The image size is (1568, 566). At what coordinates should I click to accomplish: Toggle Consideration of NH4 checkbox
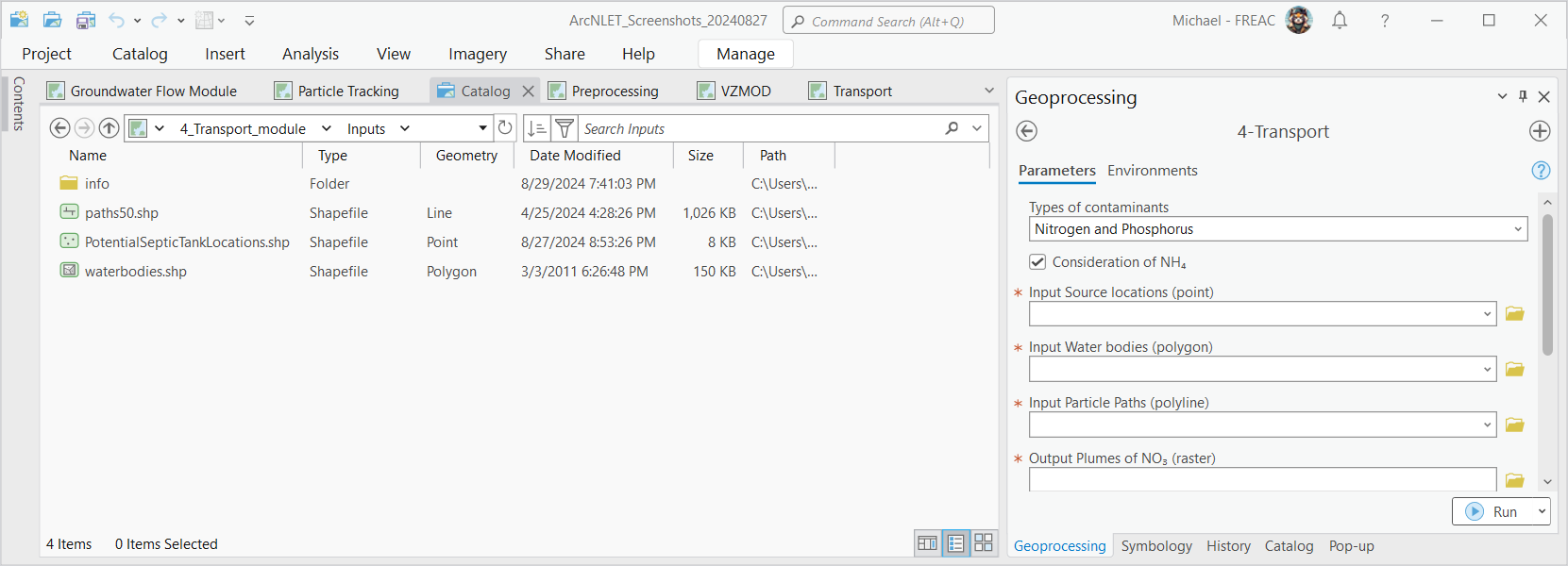[x=1037, y=262]
